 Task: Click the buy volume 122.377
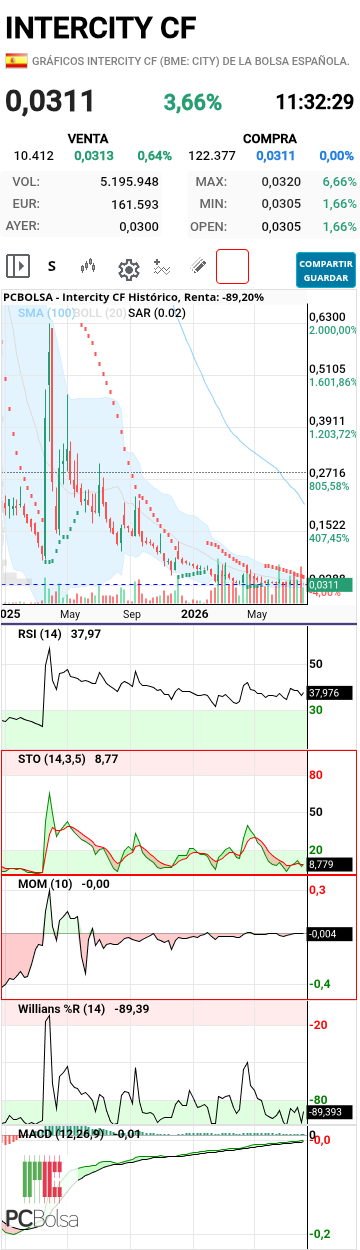point(211,156)
